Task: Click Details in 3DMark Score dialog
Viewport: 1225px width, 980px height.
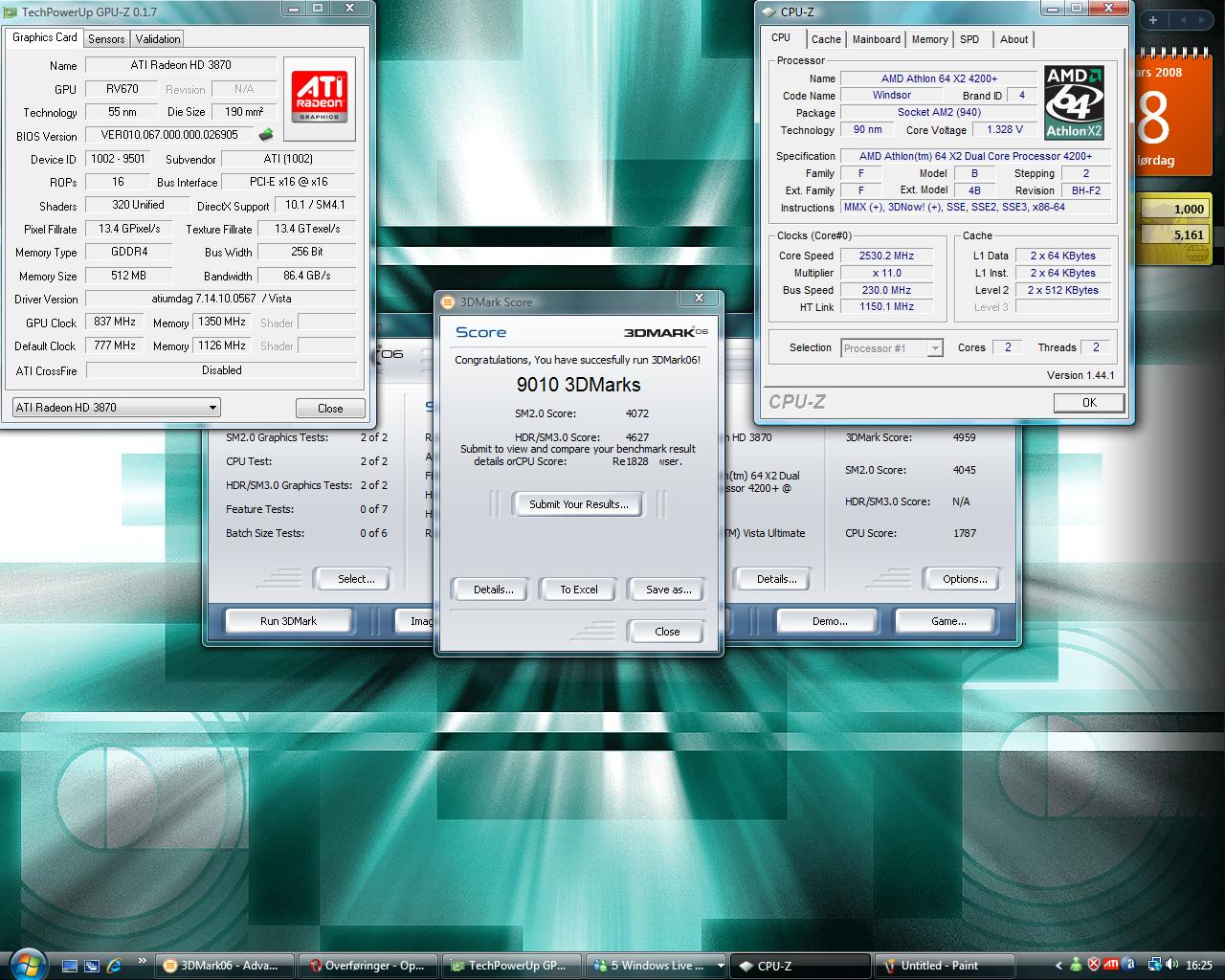Action: [x=494, y=590]
